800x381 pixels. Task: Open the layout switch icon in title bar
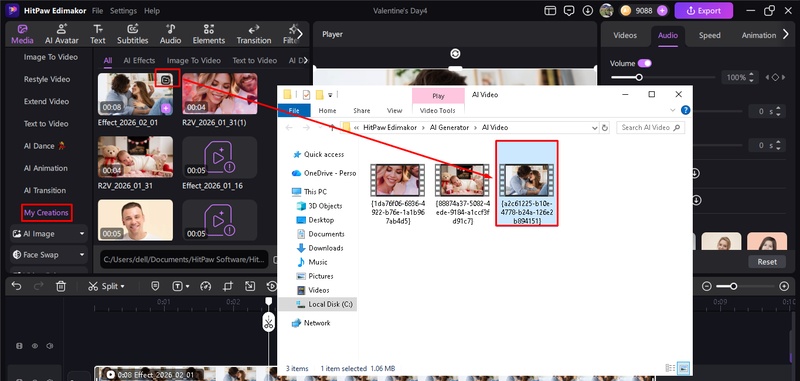[549, 10]
